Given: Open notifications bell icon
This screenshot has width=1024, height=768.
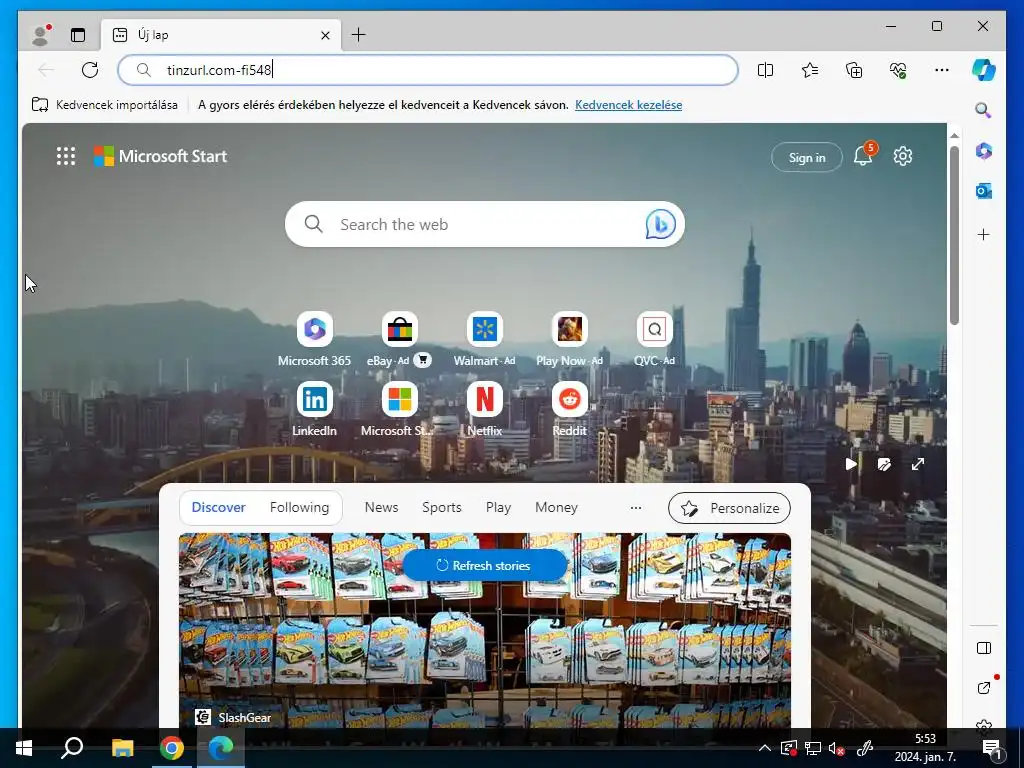Looking at the screenshot, I should pyautogui.click(x=863, y=155).
